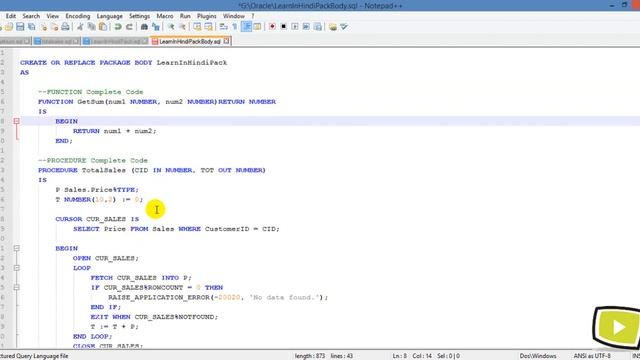Click the Open file toolbar icon
Screen dimensions: 640x360
[x=9, y=27]
